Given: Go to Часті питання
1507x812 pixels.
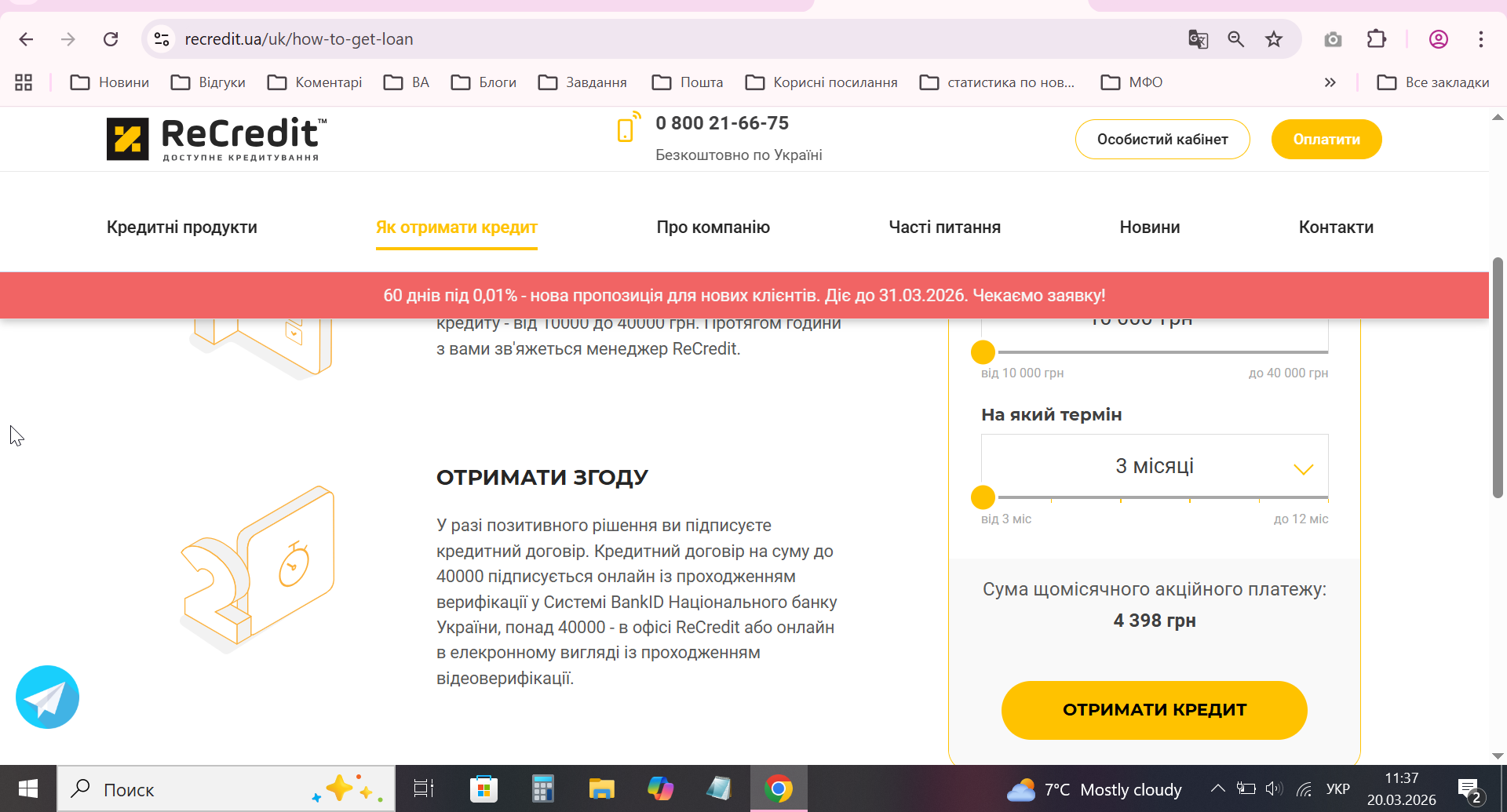Looking at the screenshot, I should pyautogui.click(x=945, y=228).
